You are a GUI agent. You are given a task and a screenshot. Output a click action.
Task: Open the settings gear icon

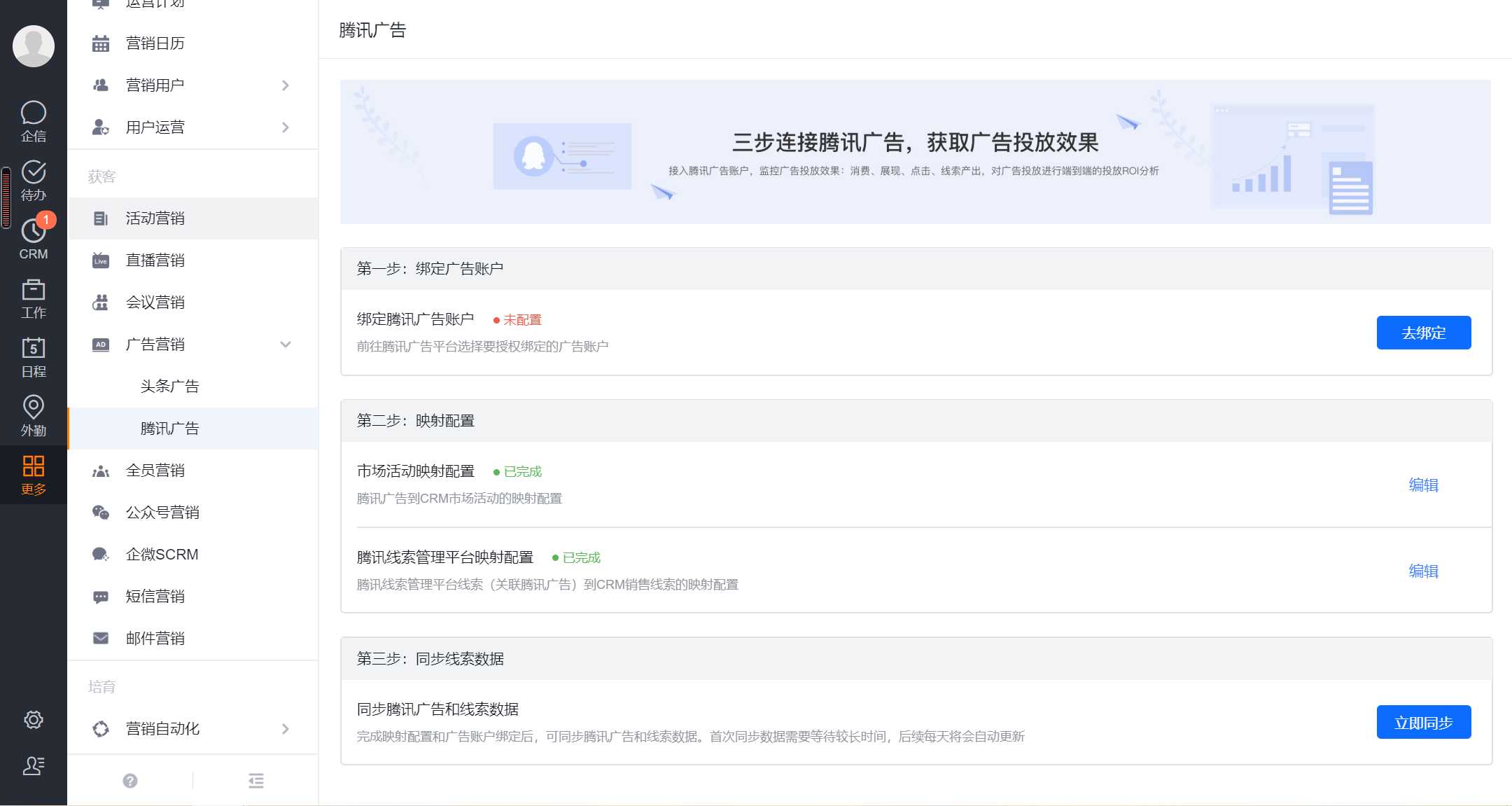pos(34,720)
